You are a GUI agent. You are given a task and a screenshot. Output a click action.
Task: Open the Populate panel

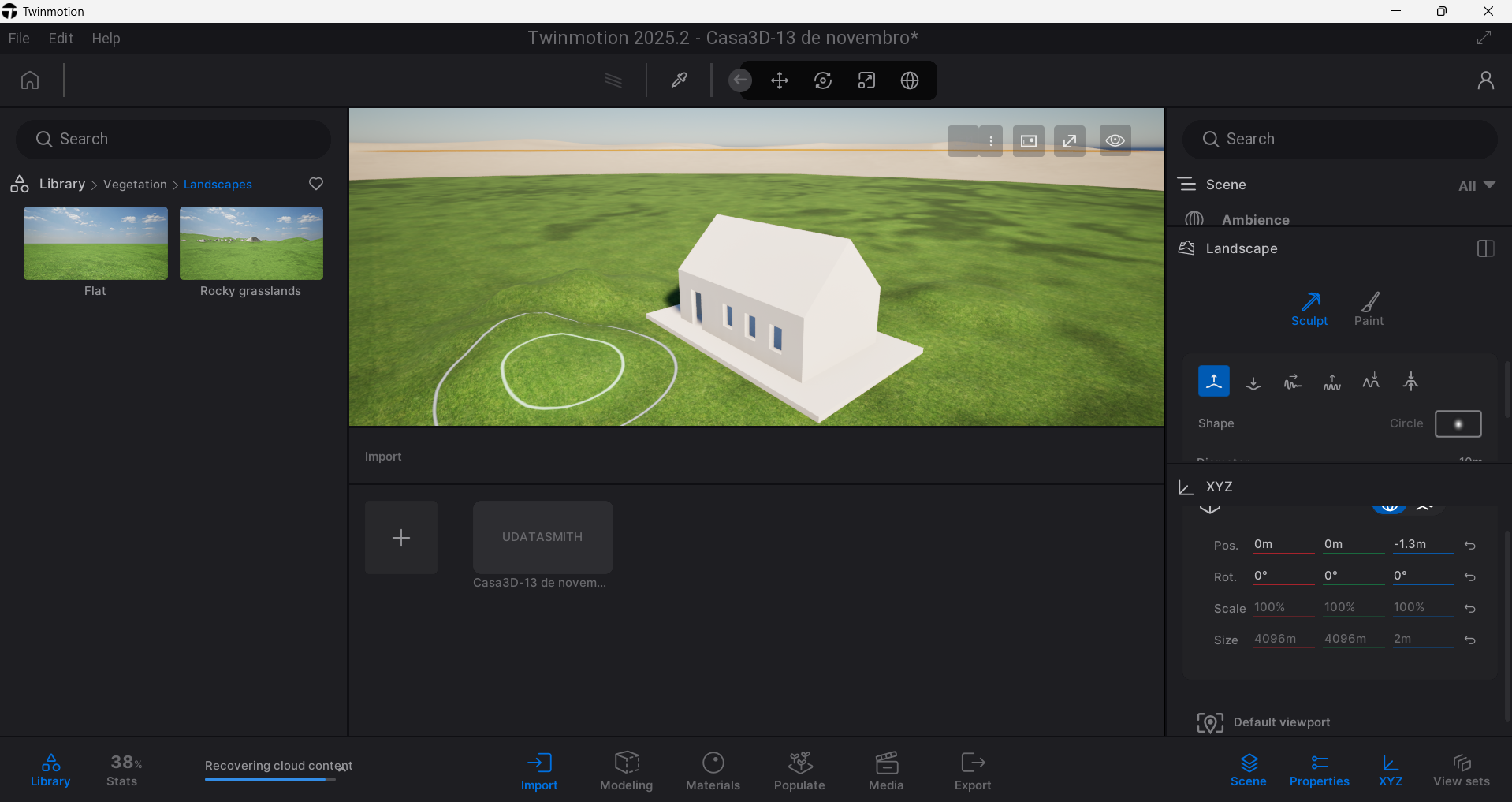[799, 770]
